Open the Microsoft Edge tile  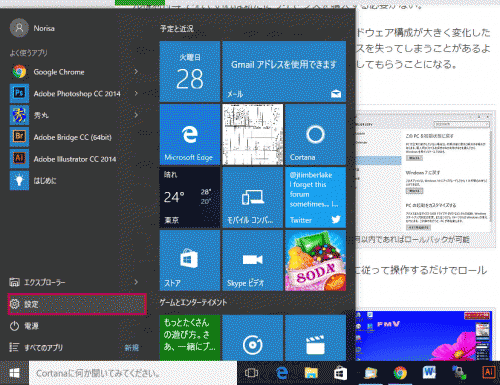[190, 134]
